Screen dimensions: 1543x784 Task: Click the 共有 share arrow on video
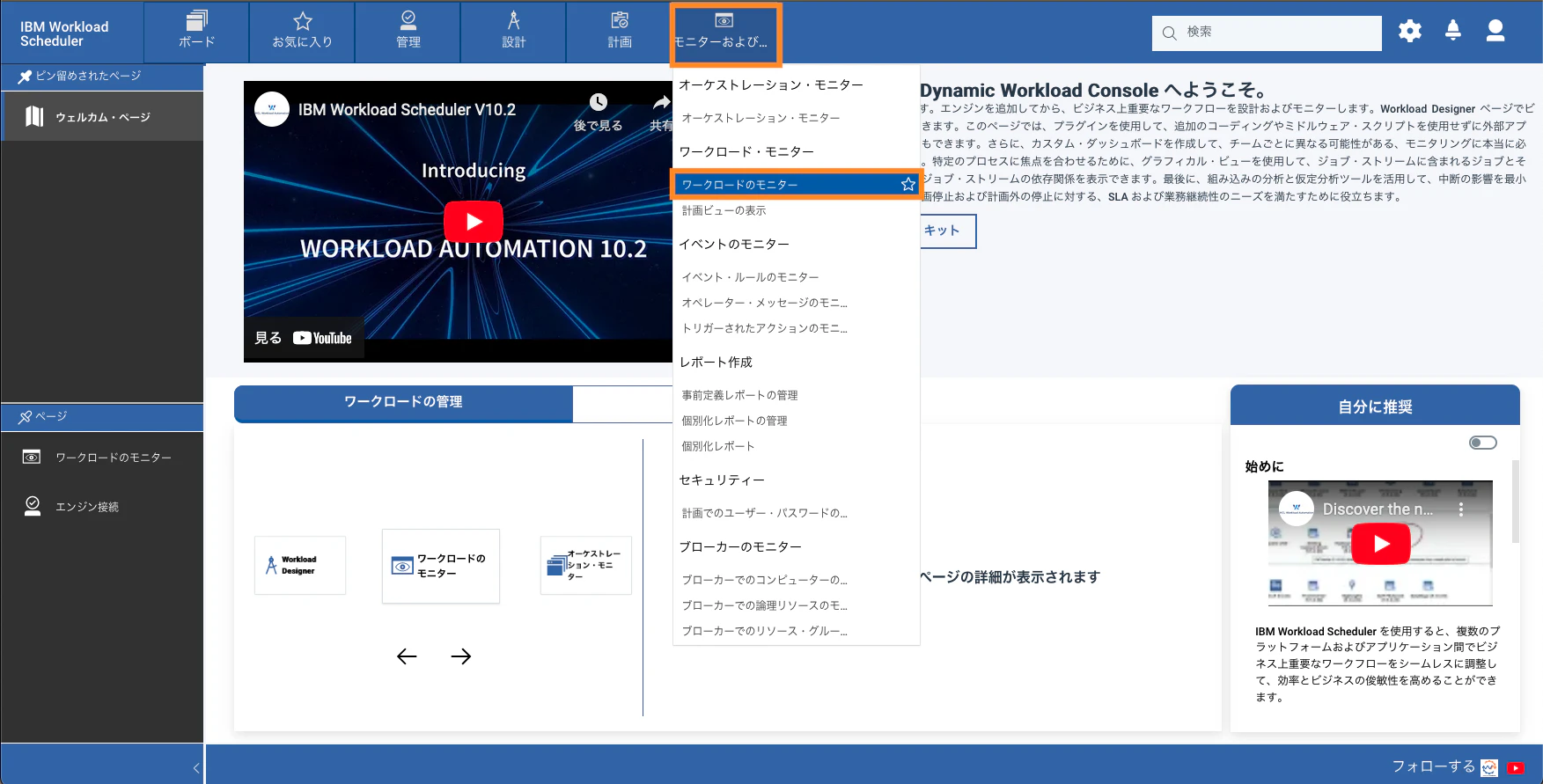(x=661, y=103)
